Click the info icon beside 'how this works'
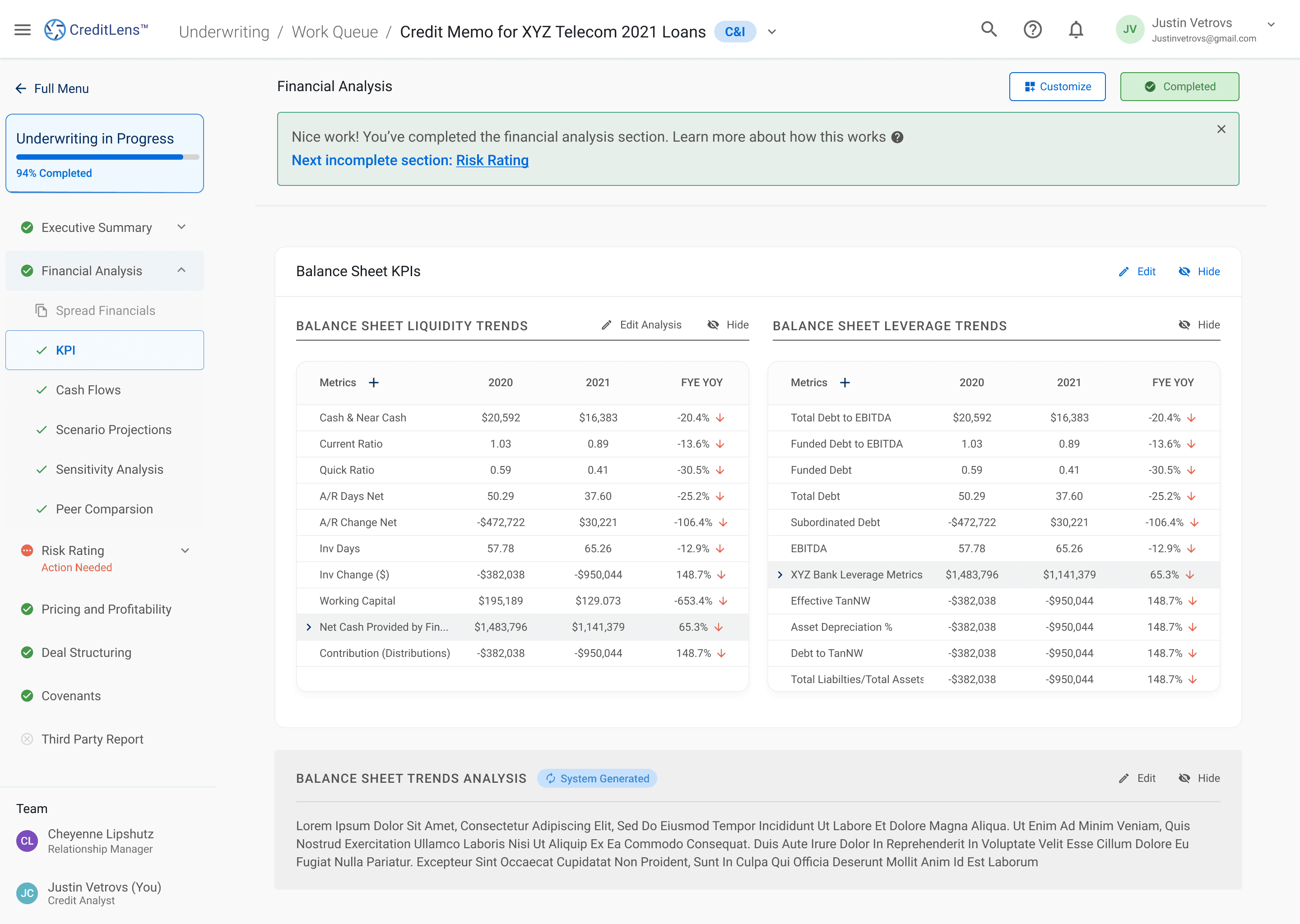 pos(898,137)
